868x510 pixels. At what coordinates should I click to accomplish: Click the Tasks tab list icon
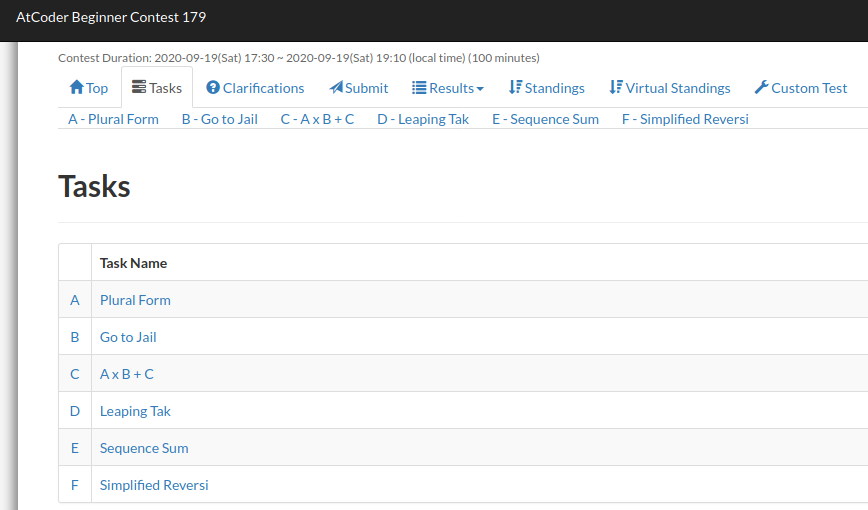pos(139,88)
